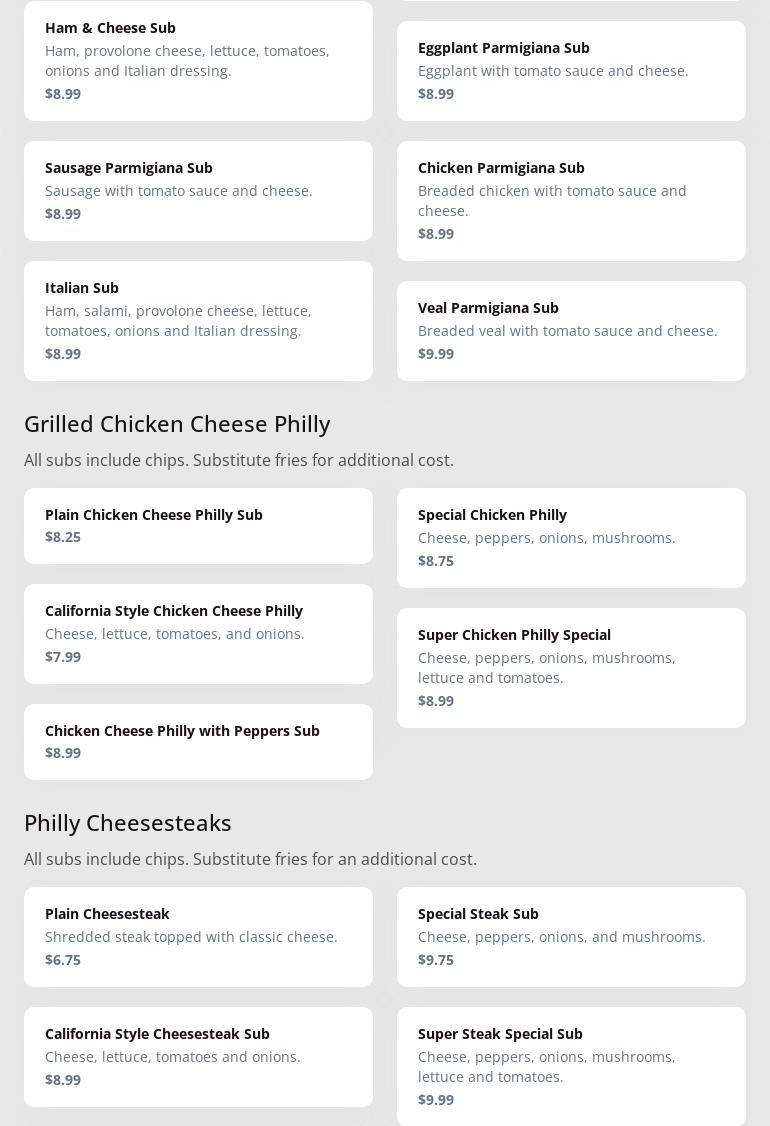Click the $6.75 Plain Cheesesteak price
The width and height of the screenshot is (770, 1126).
pos(63,959)
